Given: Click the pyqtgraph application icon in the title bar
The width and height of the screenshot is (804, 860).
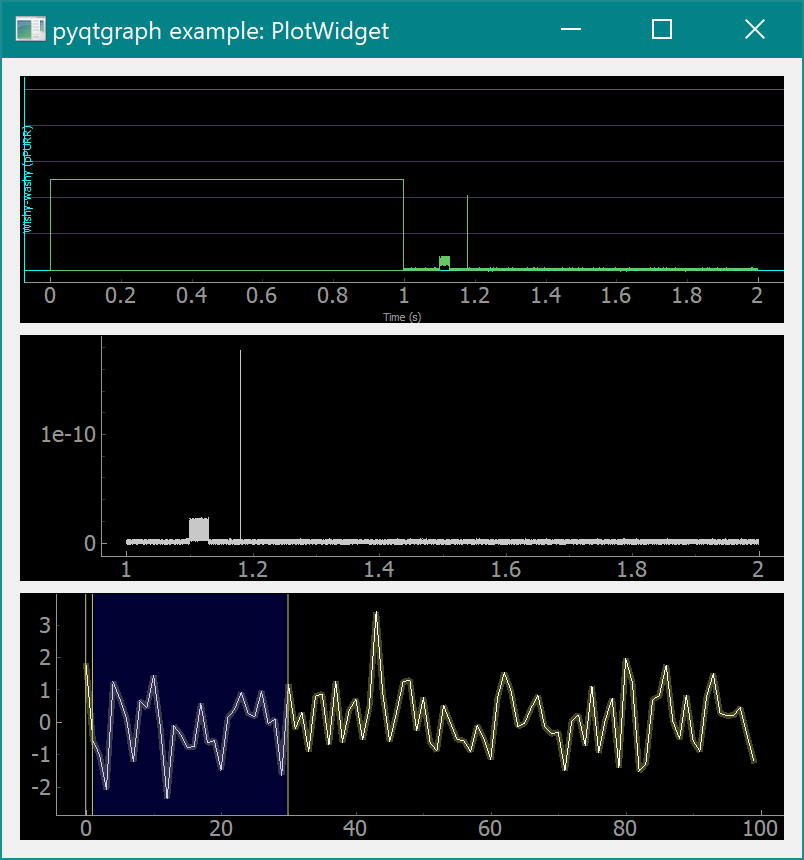Looking at the screenshot, I should [30, 29].
